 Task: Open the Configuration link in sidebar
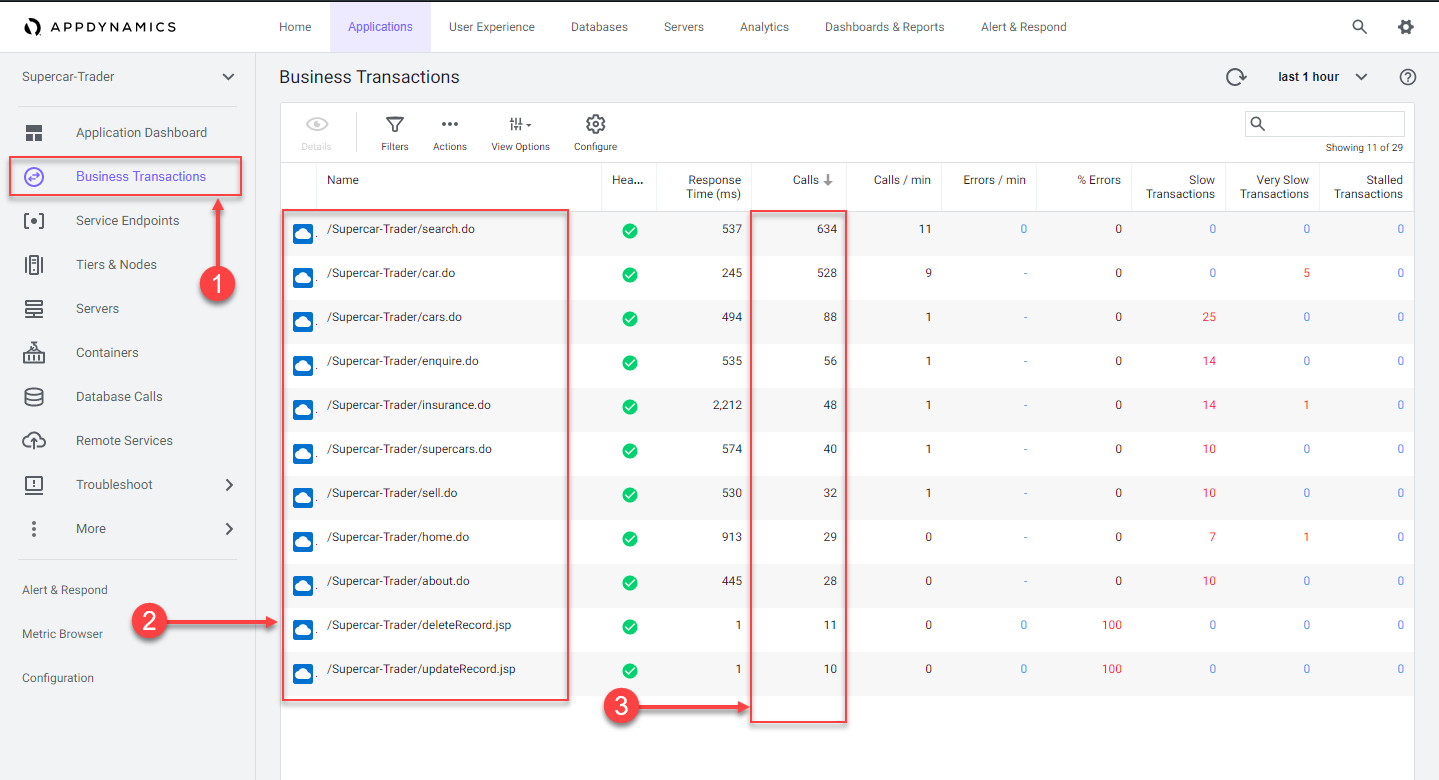point(58,678)
